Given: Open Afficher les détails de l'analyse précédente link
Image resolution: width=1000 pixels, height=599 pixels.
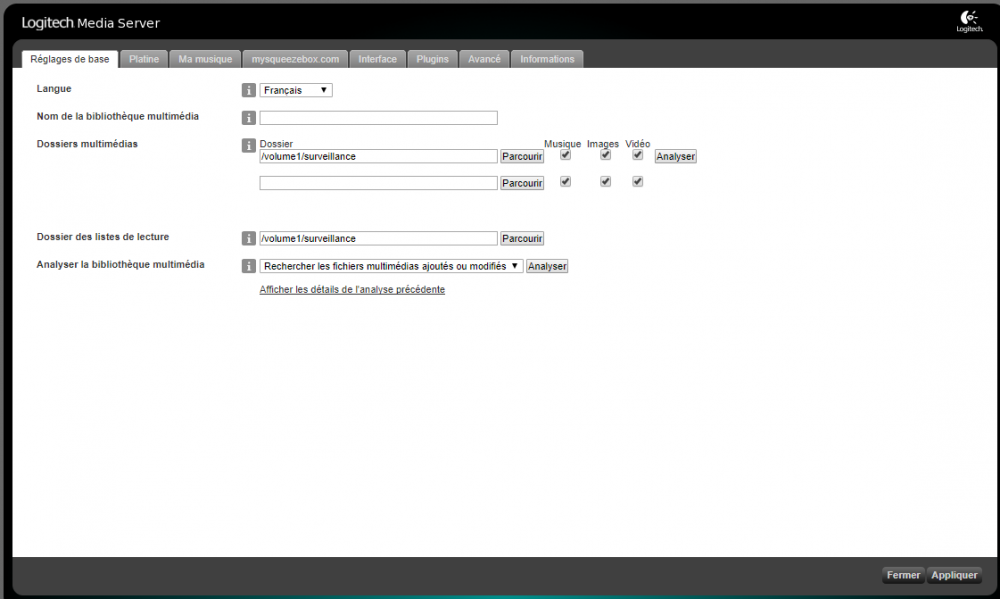Looking at the screenshot, I should click(352, 290).
